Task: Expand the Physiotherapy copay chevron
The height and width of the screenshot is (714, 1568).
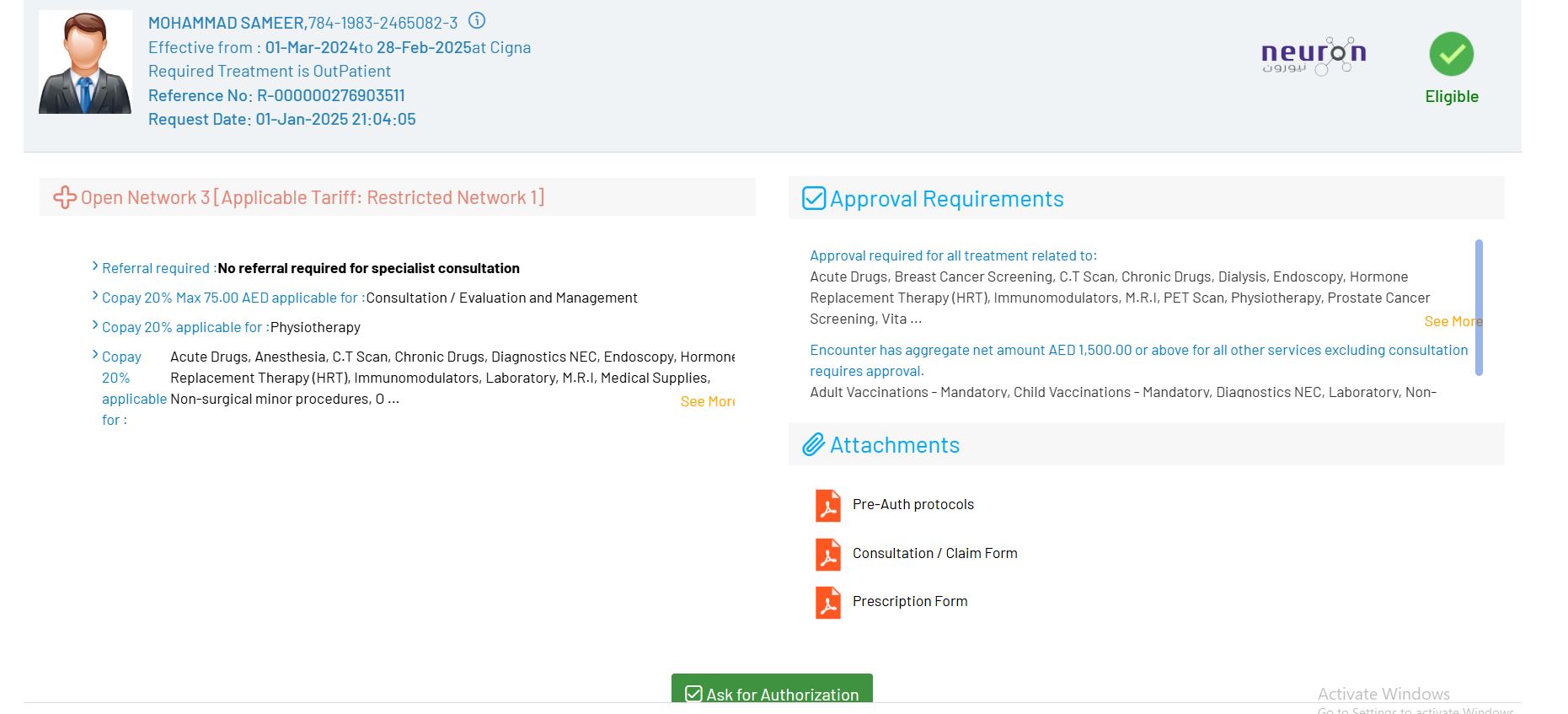Action: [95, 326]
